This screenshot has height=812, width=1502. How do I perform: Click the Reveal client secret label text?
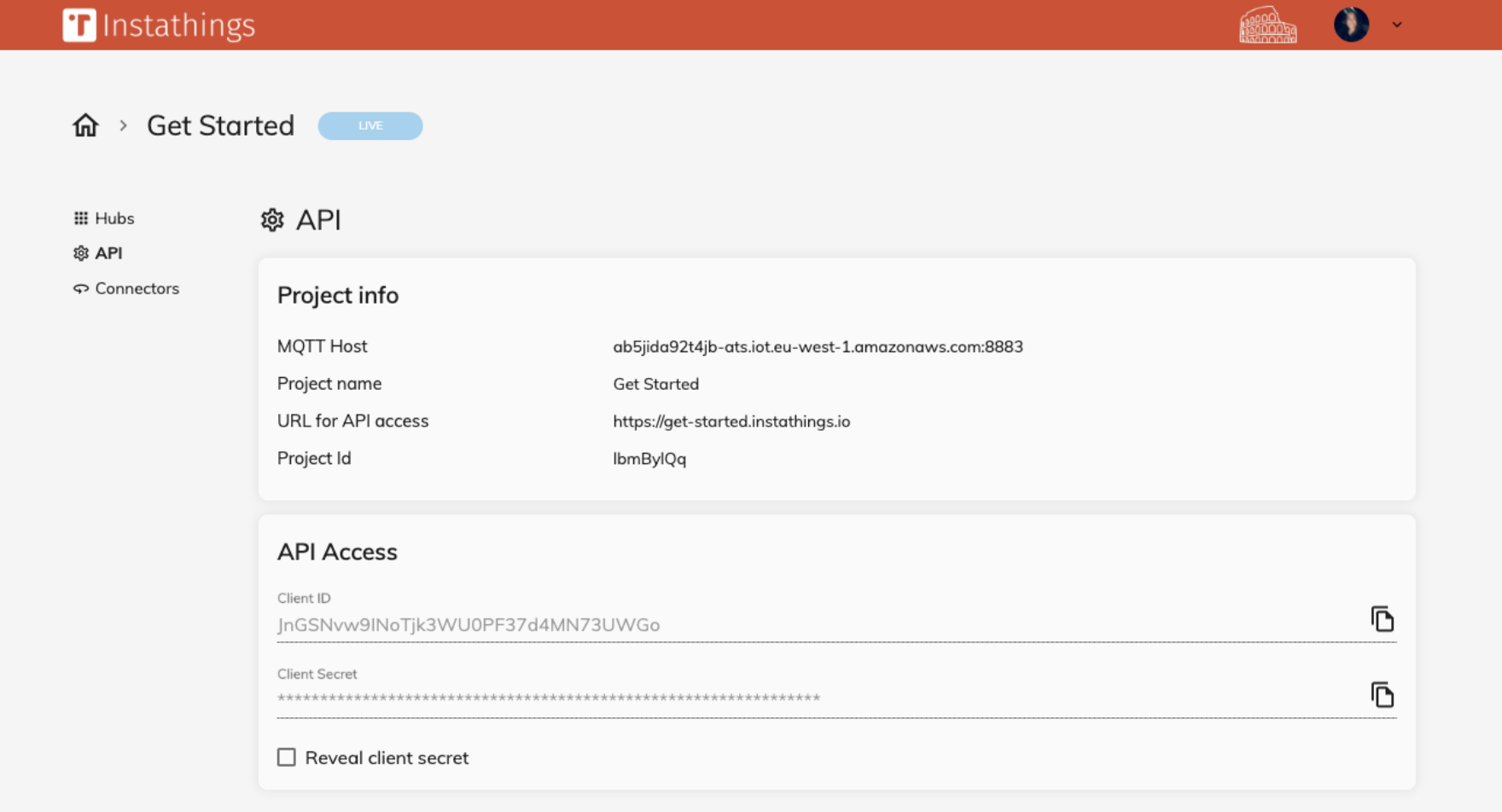[387, 757]
